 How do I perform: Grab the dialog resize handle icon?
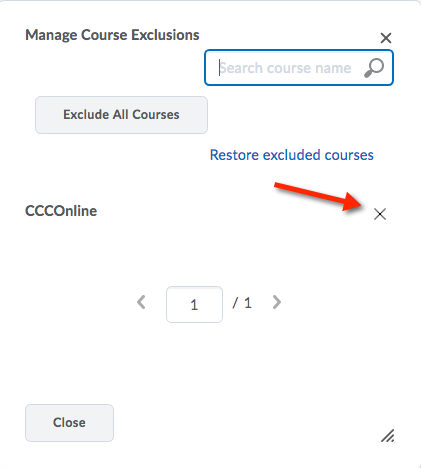click(388, 436)
